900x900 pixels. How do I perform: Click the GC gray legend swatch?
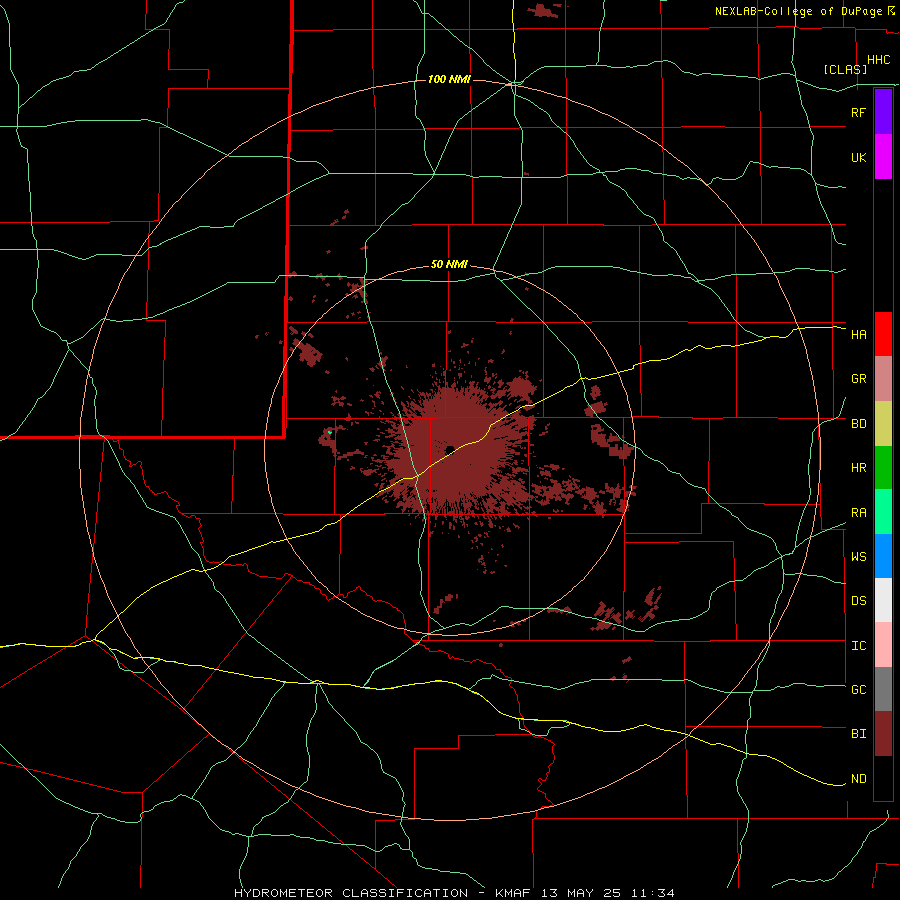[x=883, y=689]
